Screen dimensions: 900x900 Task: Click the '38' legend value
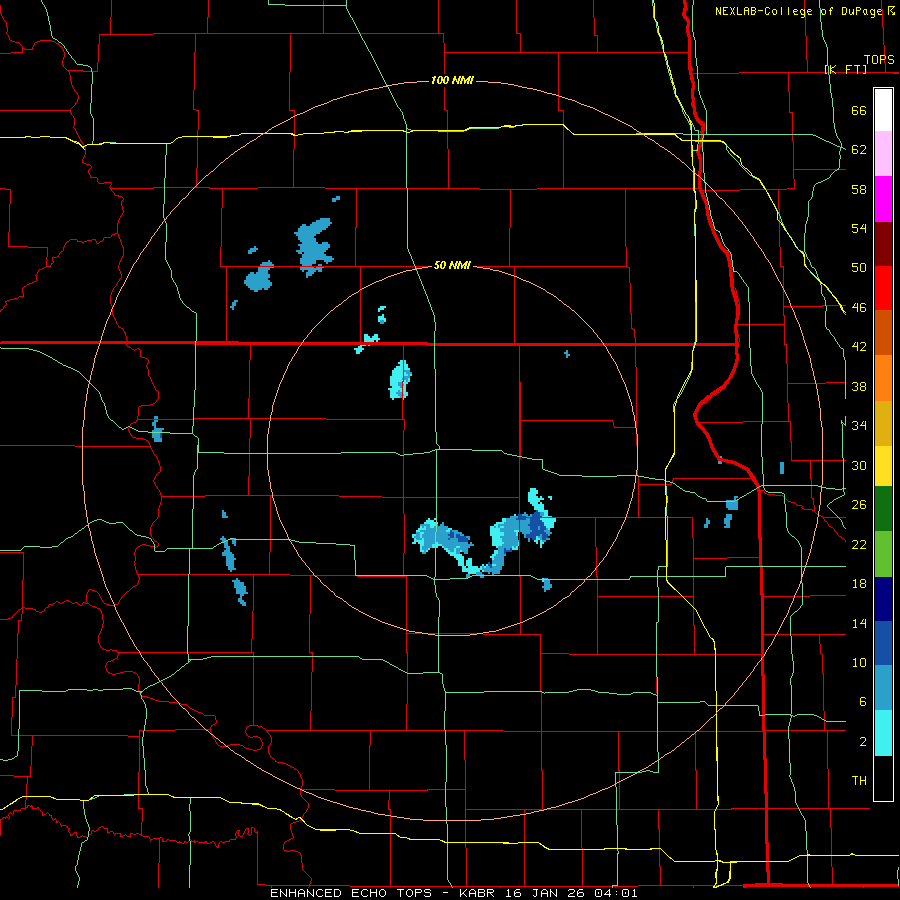coord(859,386)
